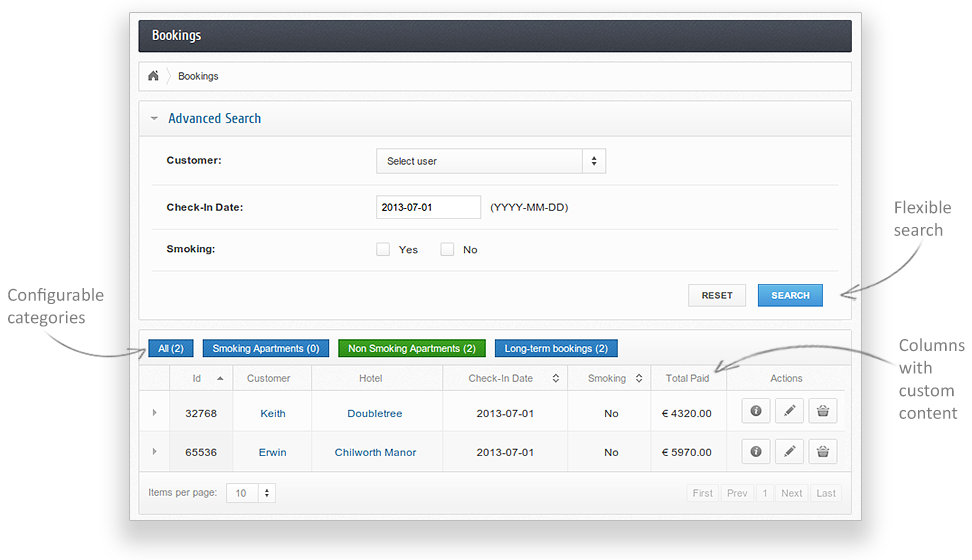Edit Erwin's booking with pencil icon
The width and height of the screenshot is (972, 560).
[x=789, y=452]
